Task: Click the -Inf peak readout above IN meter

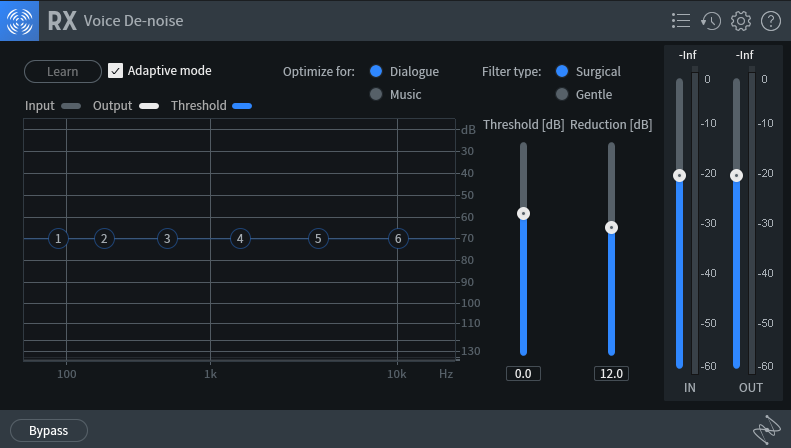Action: coord(687,54)
